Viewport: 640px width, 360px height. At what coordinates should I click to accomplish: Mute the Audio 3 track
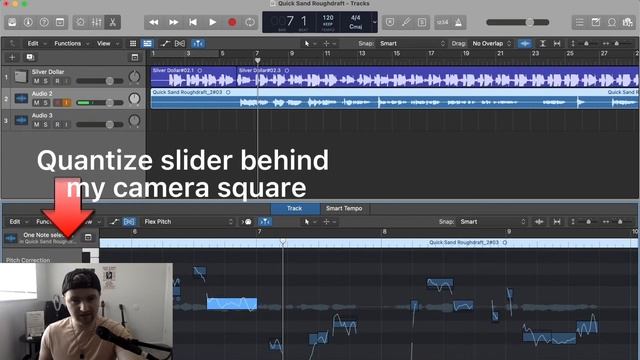tap(36, 124)
